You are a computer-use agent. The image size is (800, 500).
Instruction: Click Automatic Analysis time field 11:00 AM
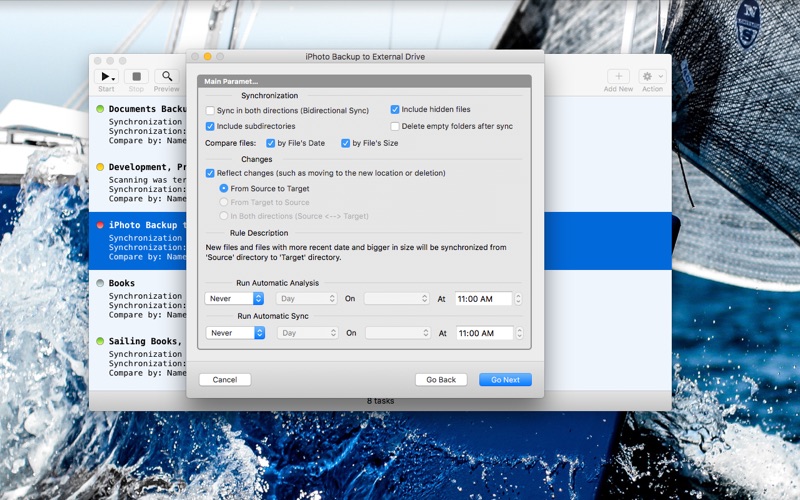[483, 298]
